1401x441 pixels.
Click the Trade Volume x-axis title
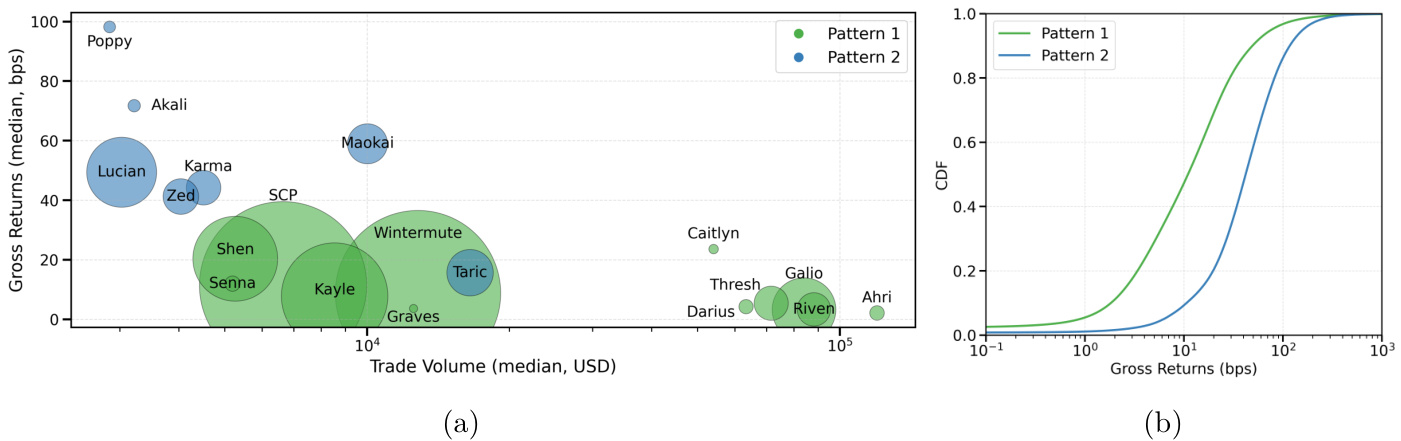coord(493,365)
